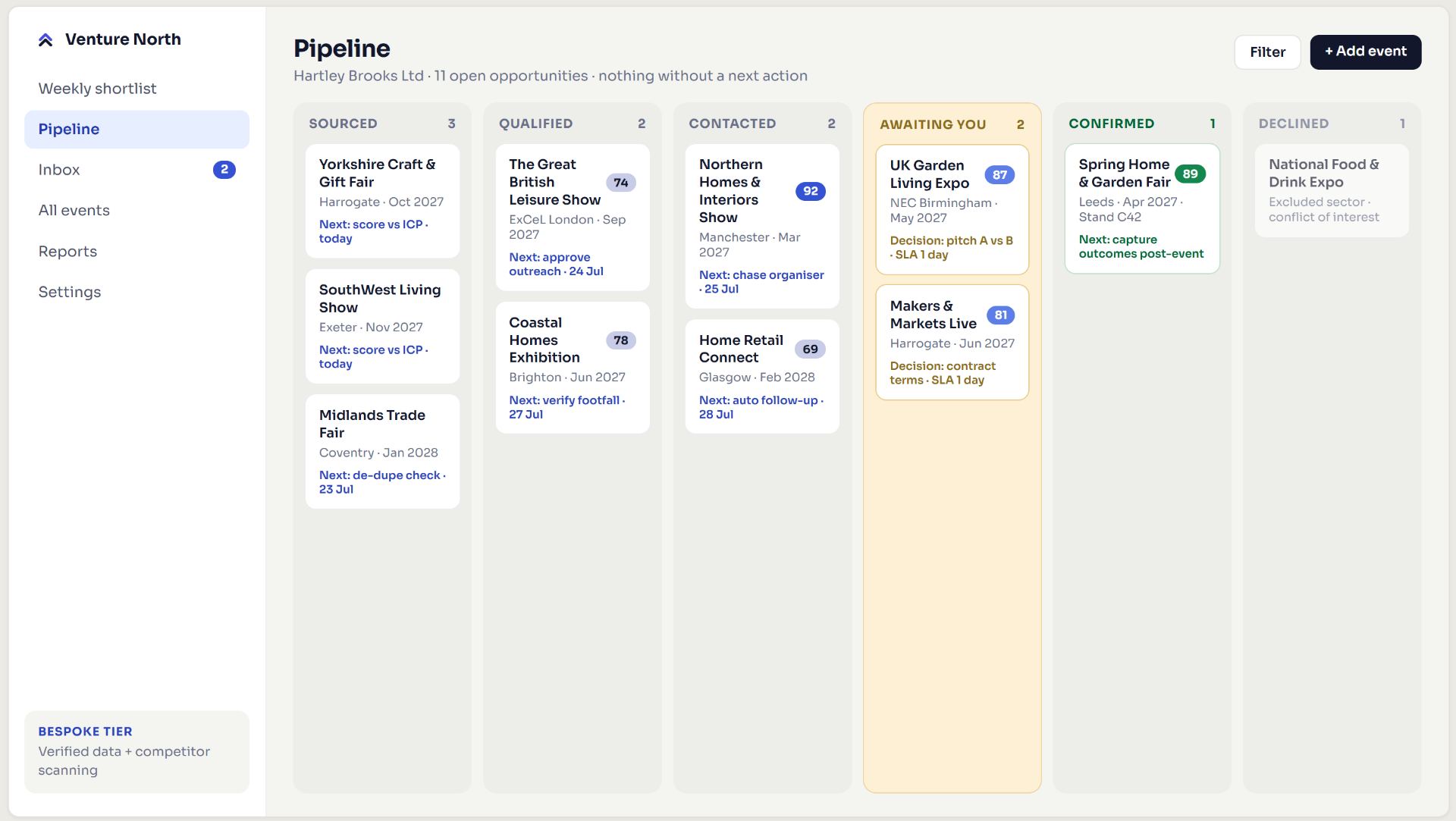
Task: Open Northern Homes & Interiors Show card
Action: [762, 226]
